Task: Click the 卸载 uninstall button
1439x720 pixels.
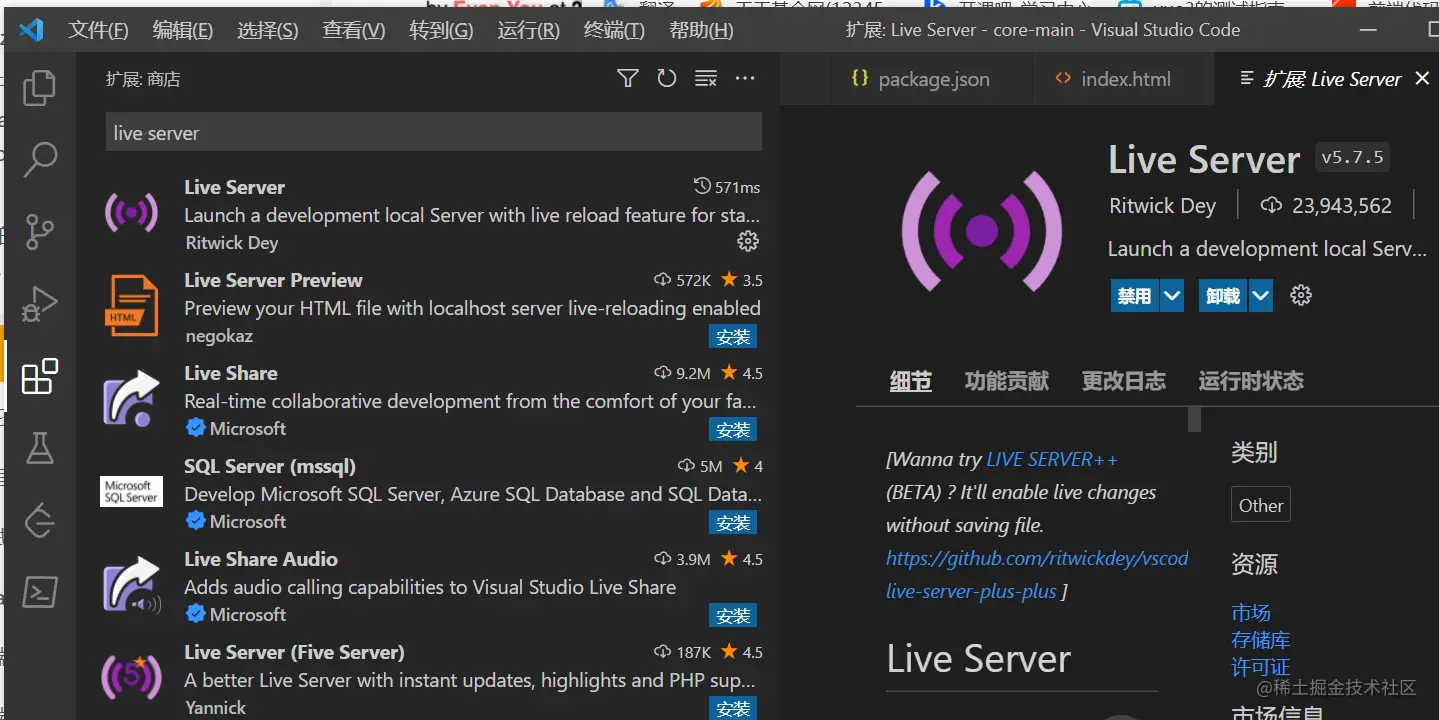Action: click(1223, 296)
